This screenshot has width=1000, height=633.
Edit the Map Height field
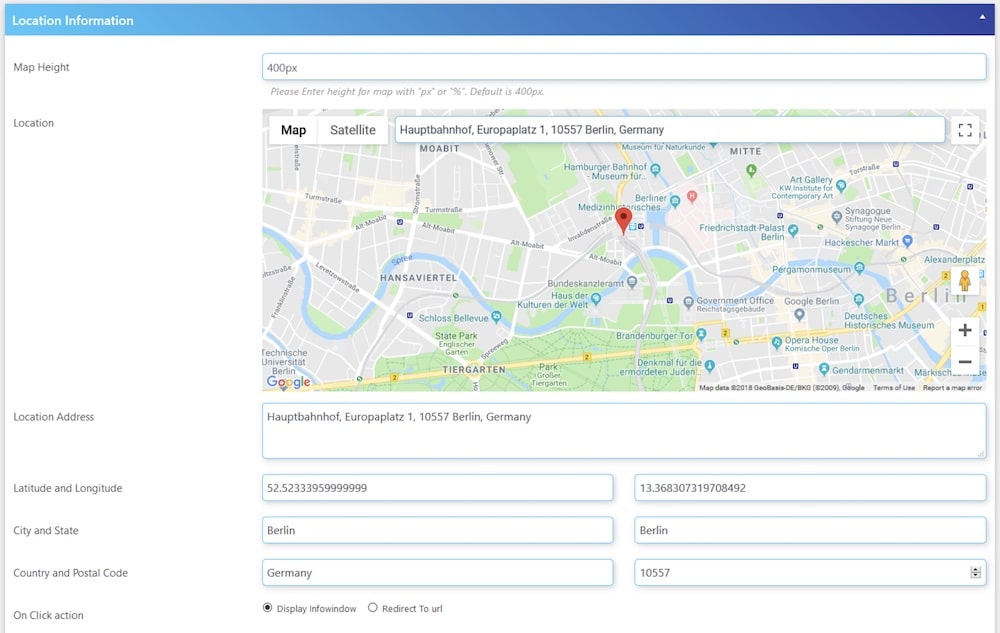[624, 67]
